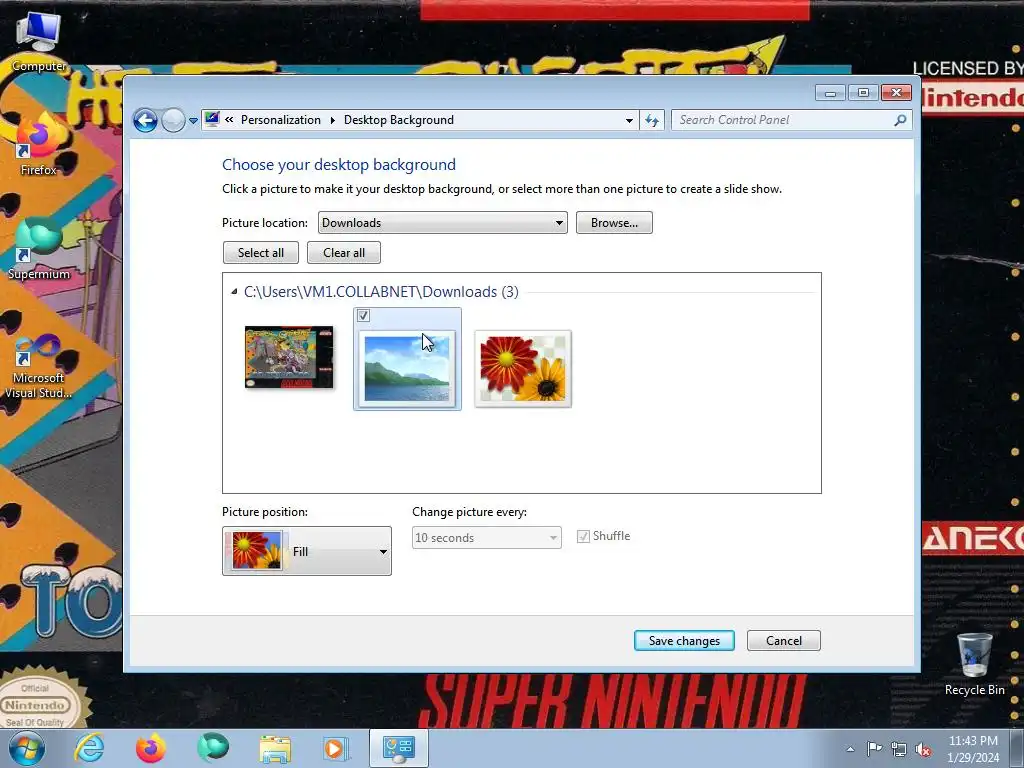Screen dimensions: 1024x768
Task: Open the clock showing 11:43 PM
Action: click(973, 749)
